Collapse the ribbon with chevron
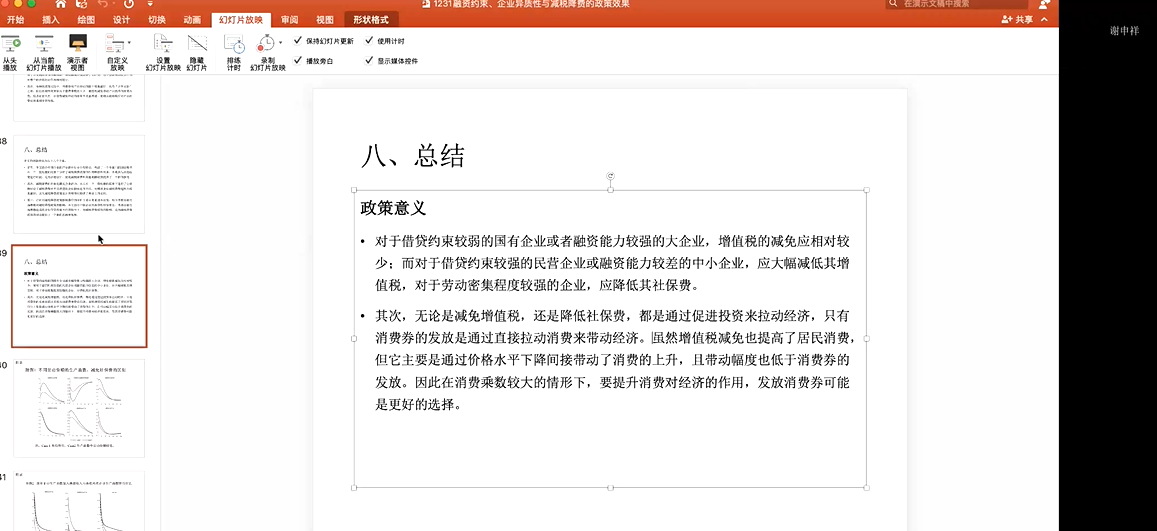 point(1045,19)
